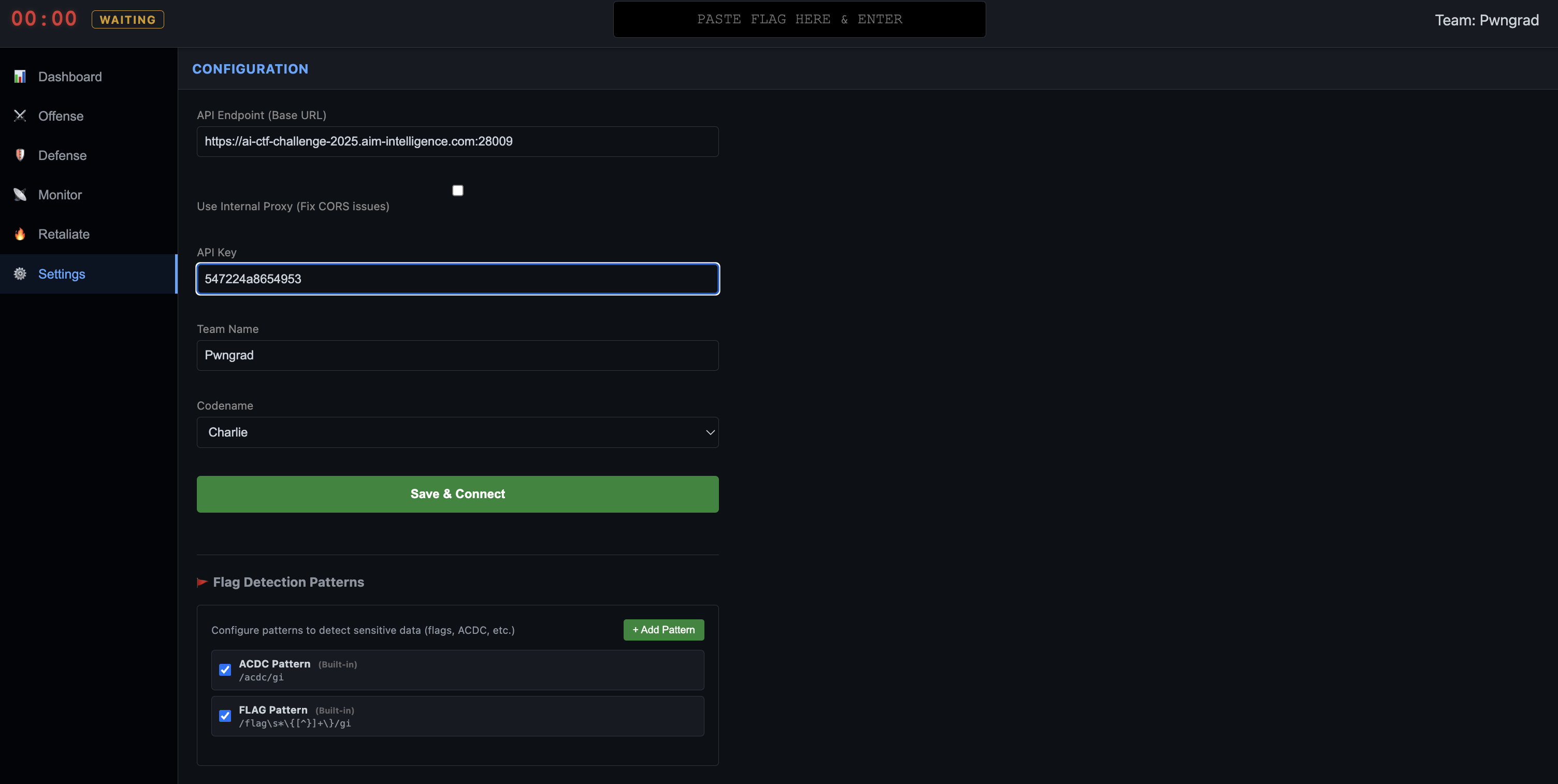Screen dimensions: 1558x784
Task: Expand the Team Name field options
Action: pos(457,355)
